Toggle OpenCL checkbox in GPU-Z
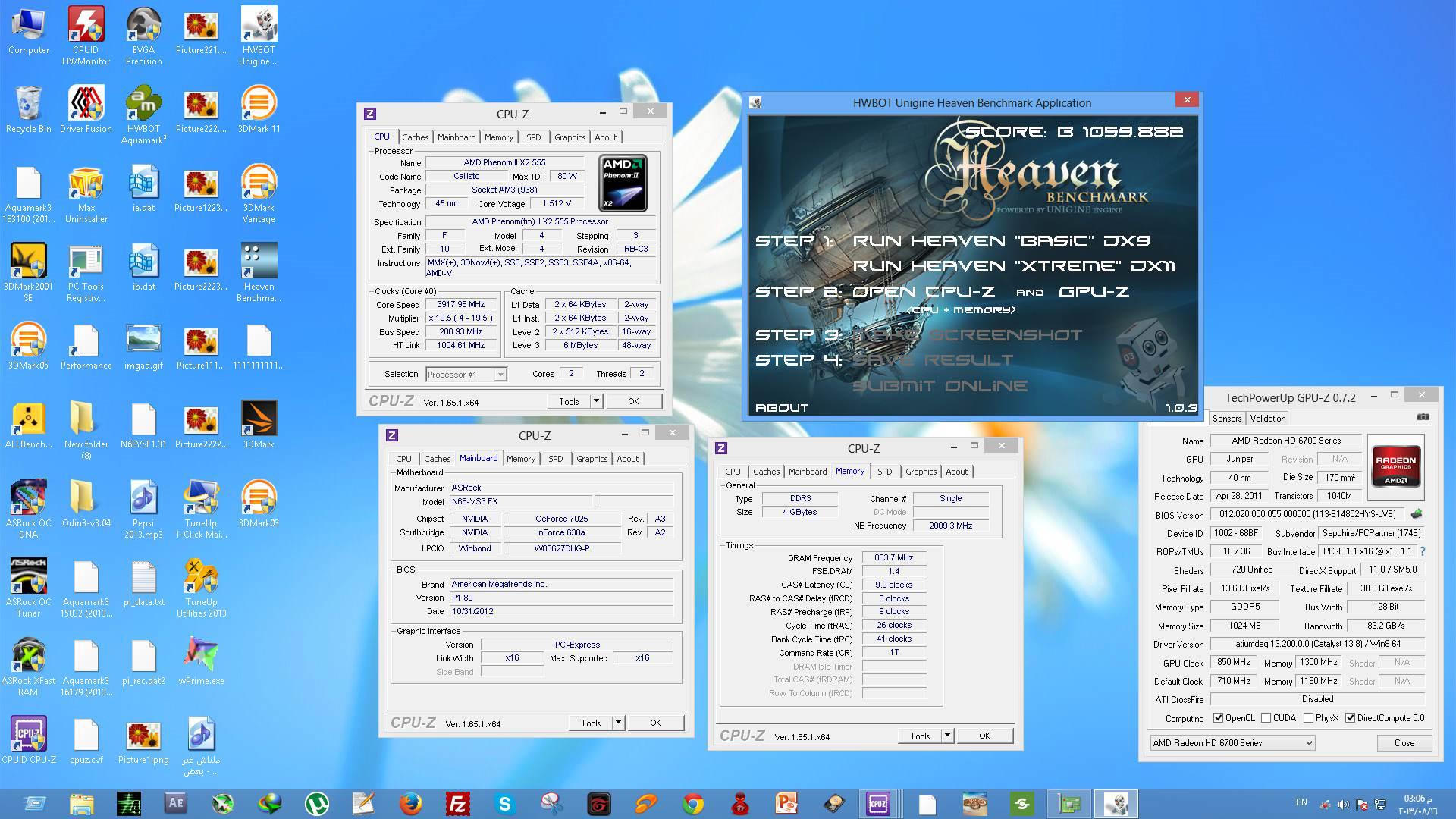The width and height of the screenshot is (1456, 819). point(1218,718)
